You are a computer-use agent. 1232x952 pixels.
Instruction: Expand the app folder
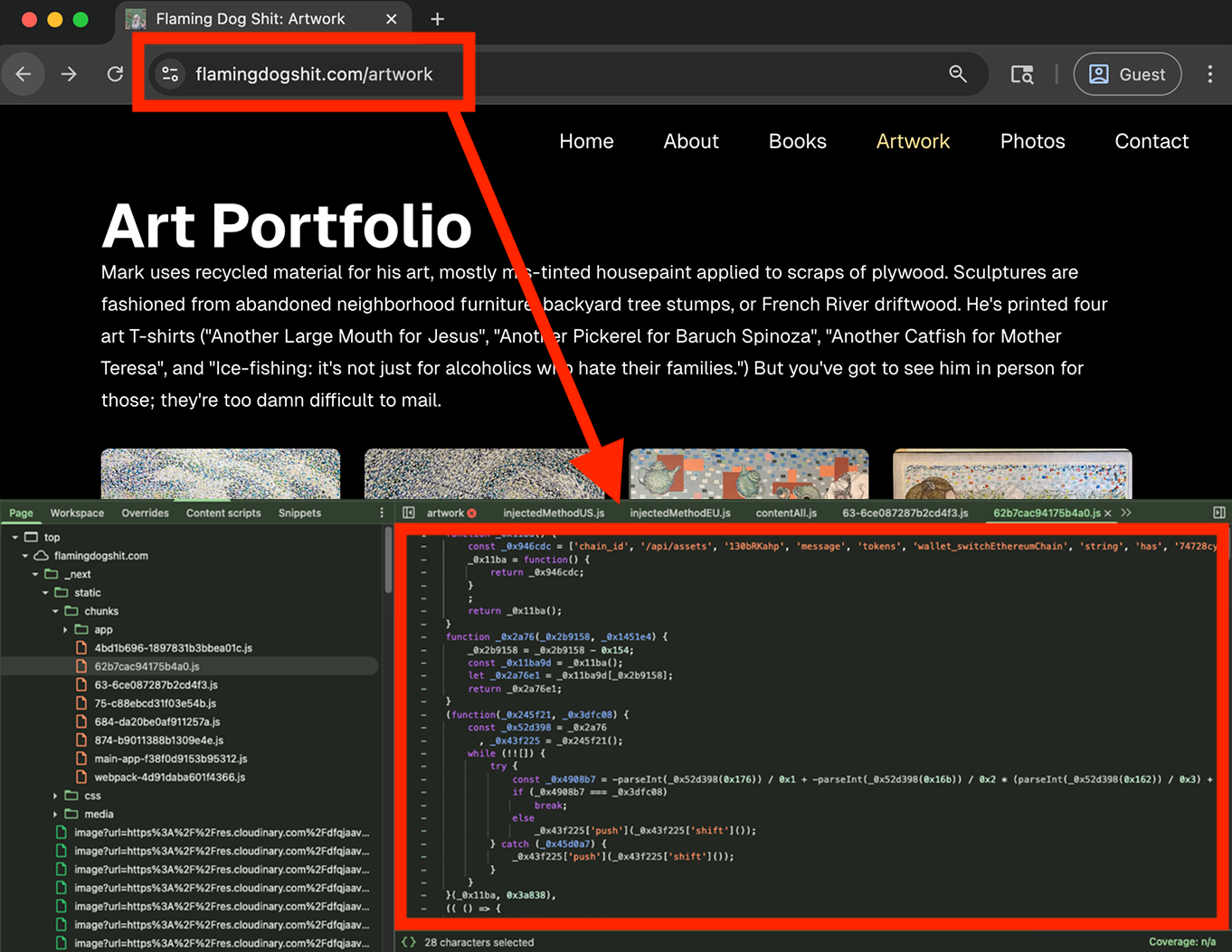65,630
